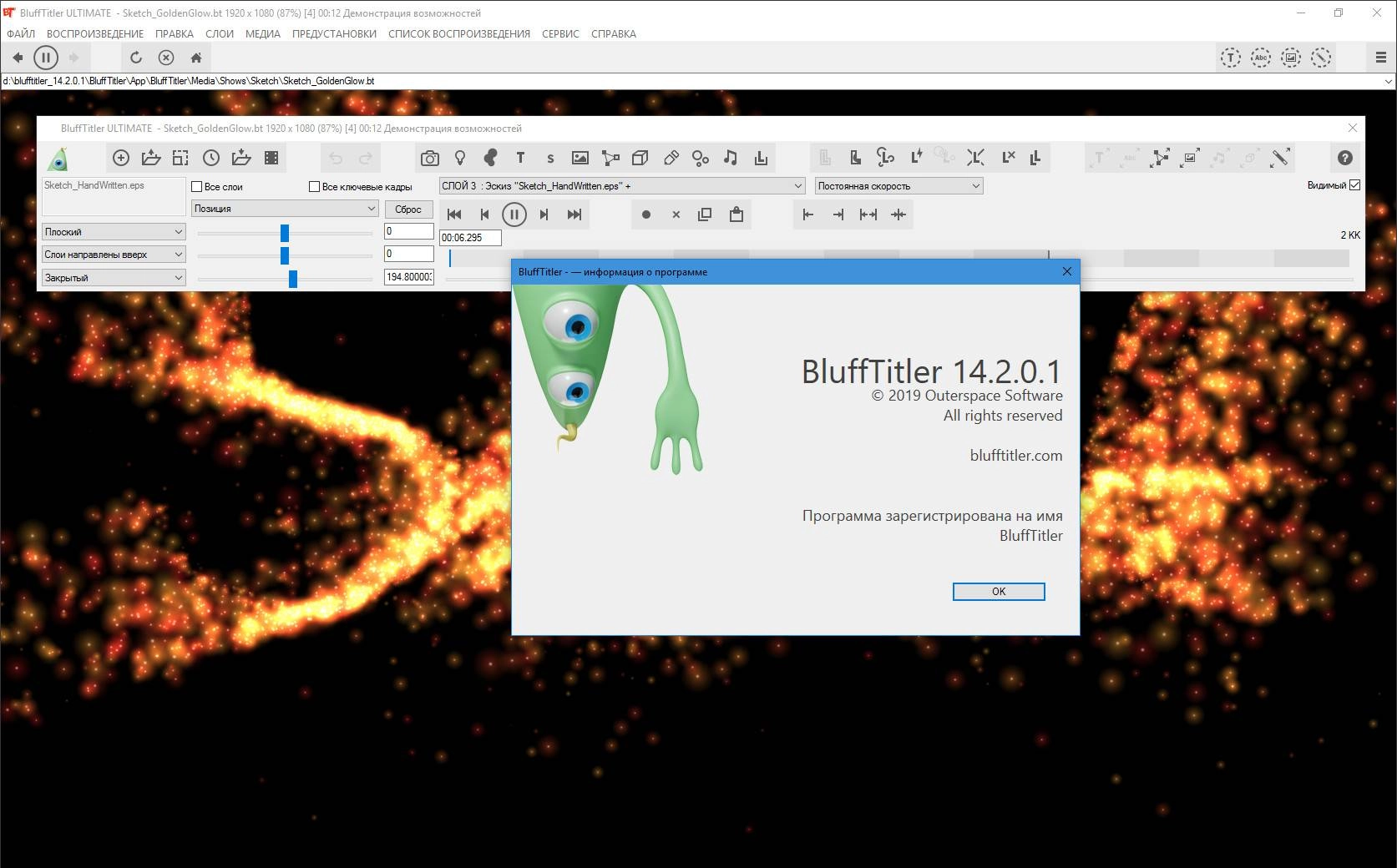The image size is (1397, 868).
Task: Open the СЛОЙ 3 layer dropdown
Action: pyautogui.click(x=622, y=186)
